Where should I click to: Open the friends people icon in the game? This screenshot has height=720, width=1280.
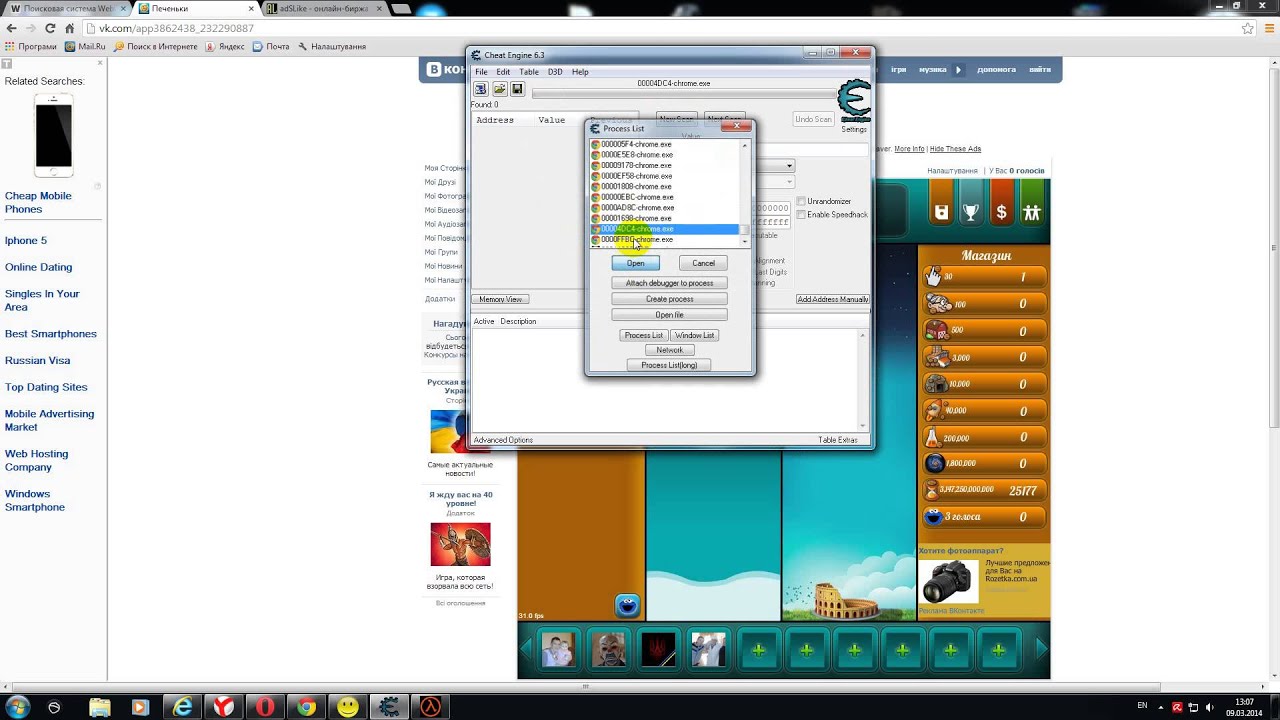(1032, 212)
